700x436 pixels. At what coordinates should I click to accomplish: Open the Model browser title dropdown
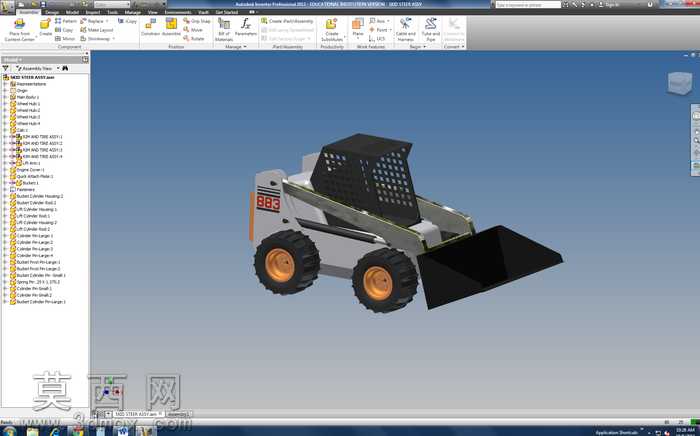(x=12, y=59)
